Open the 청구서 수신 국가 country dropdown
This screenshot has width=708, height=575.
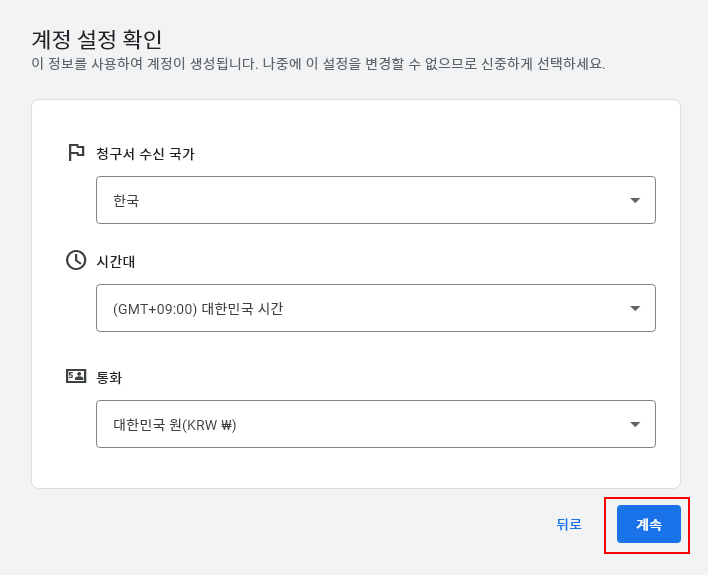(375, 200)
